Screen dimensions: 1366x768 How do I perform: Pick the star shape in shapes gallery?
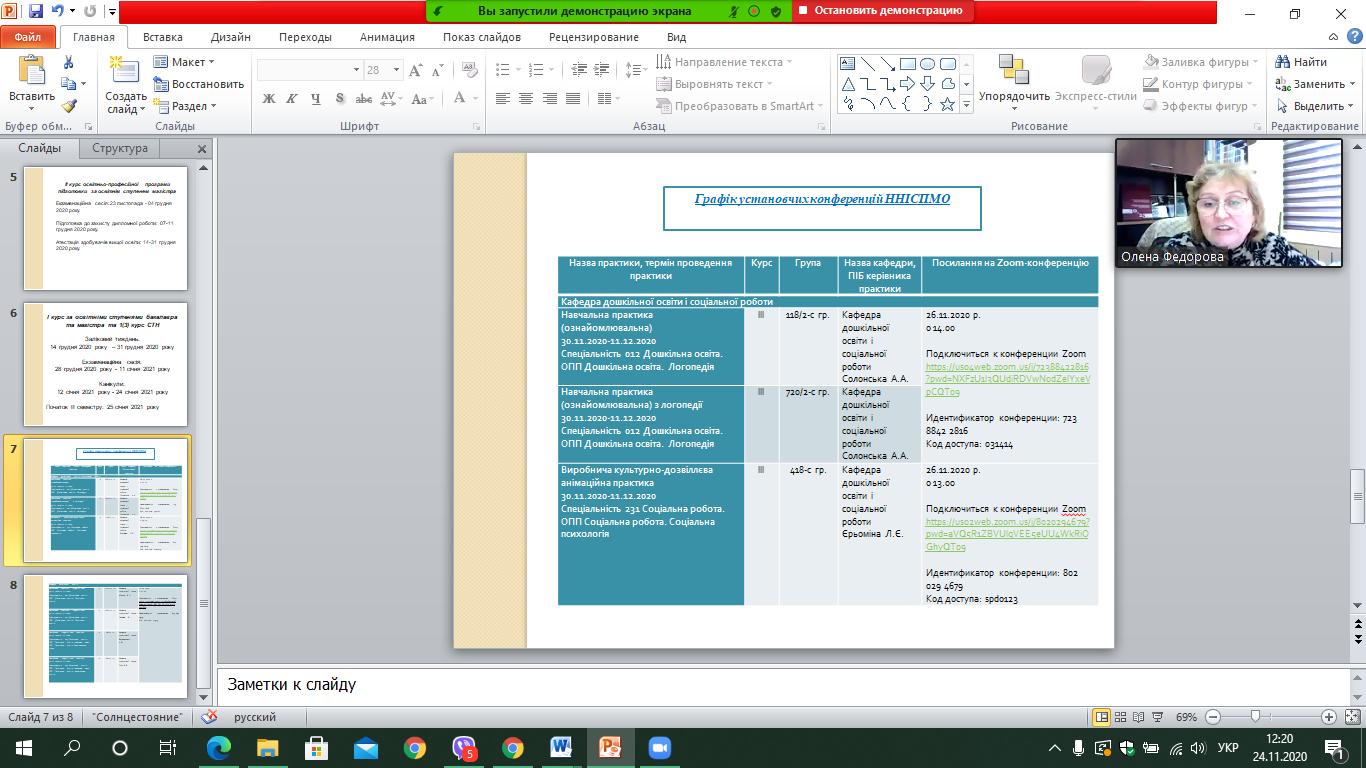pyautogui.click(x=947, y=104)
